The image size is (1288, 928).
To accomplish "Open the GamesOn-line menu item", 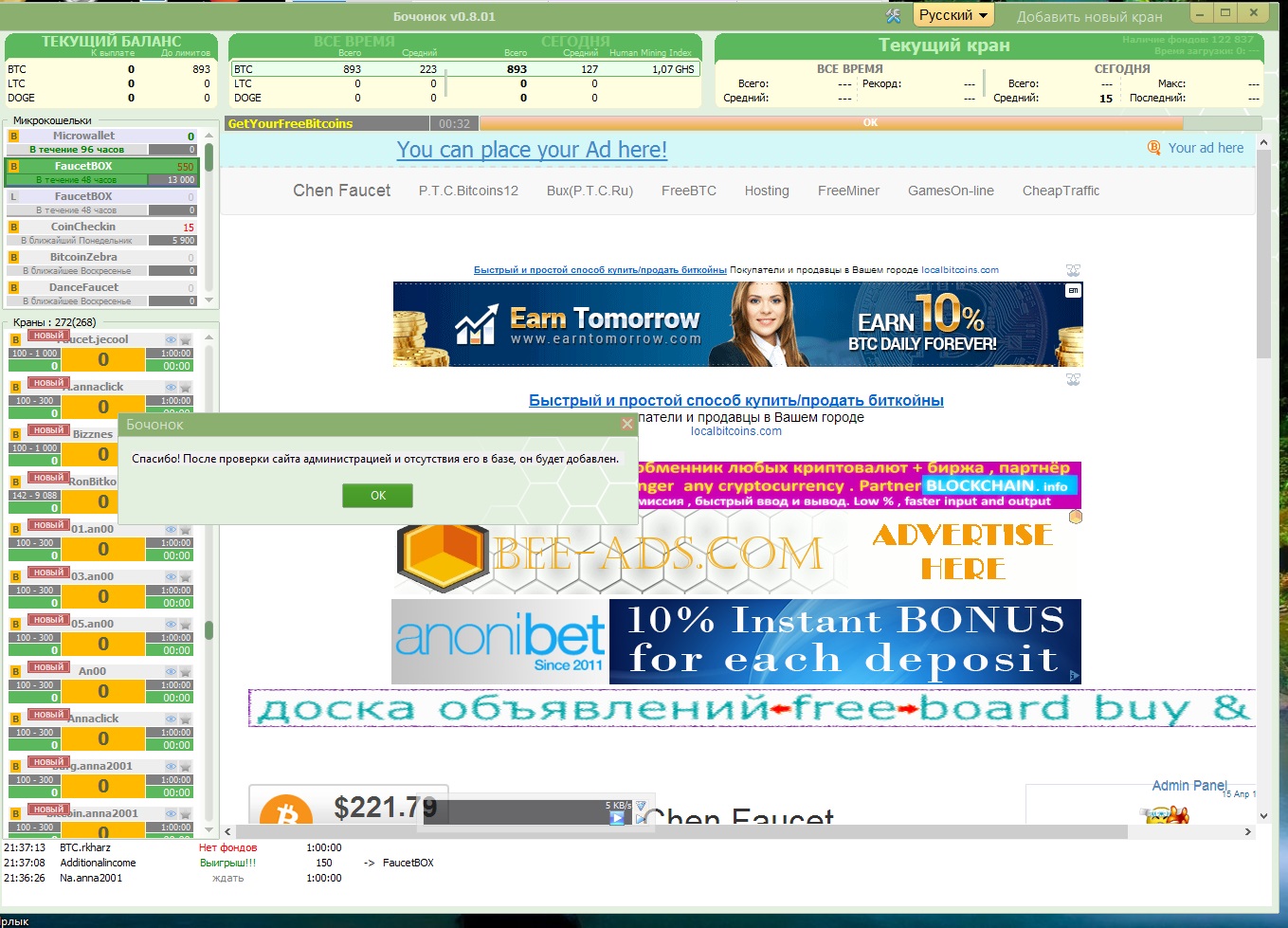I will point(951,191).
